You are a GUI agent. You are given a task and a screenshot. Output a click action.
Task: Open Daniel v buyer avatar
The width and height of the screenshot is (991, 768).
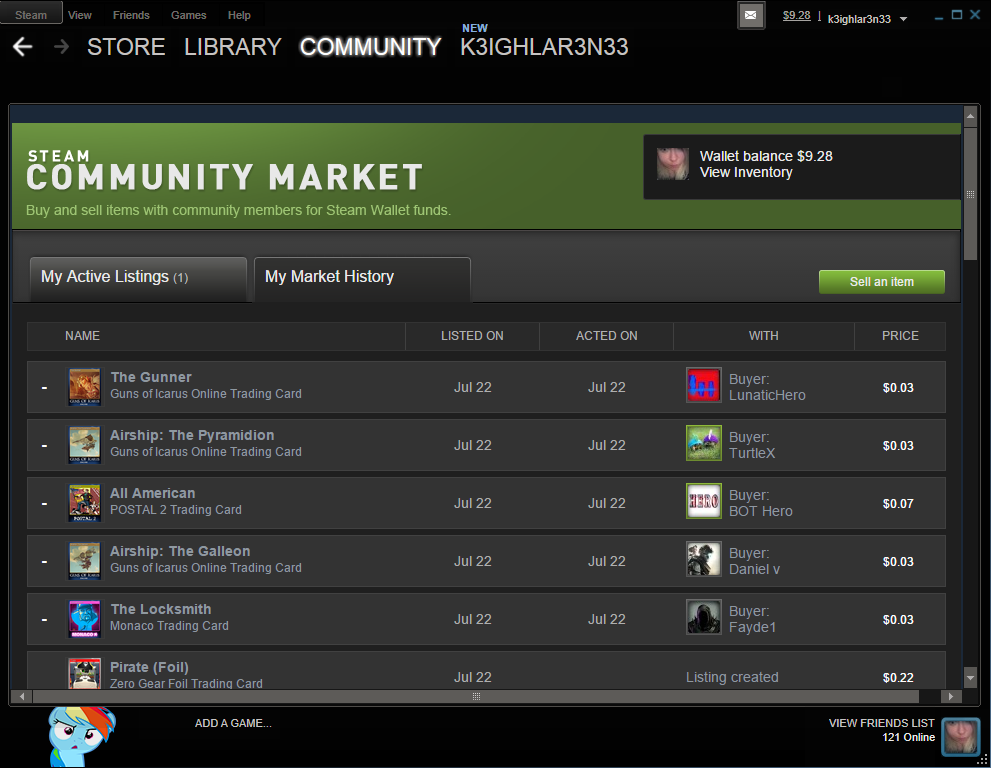pyautogui.click(x=703, y=559)
